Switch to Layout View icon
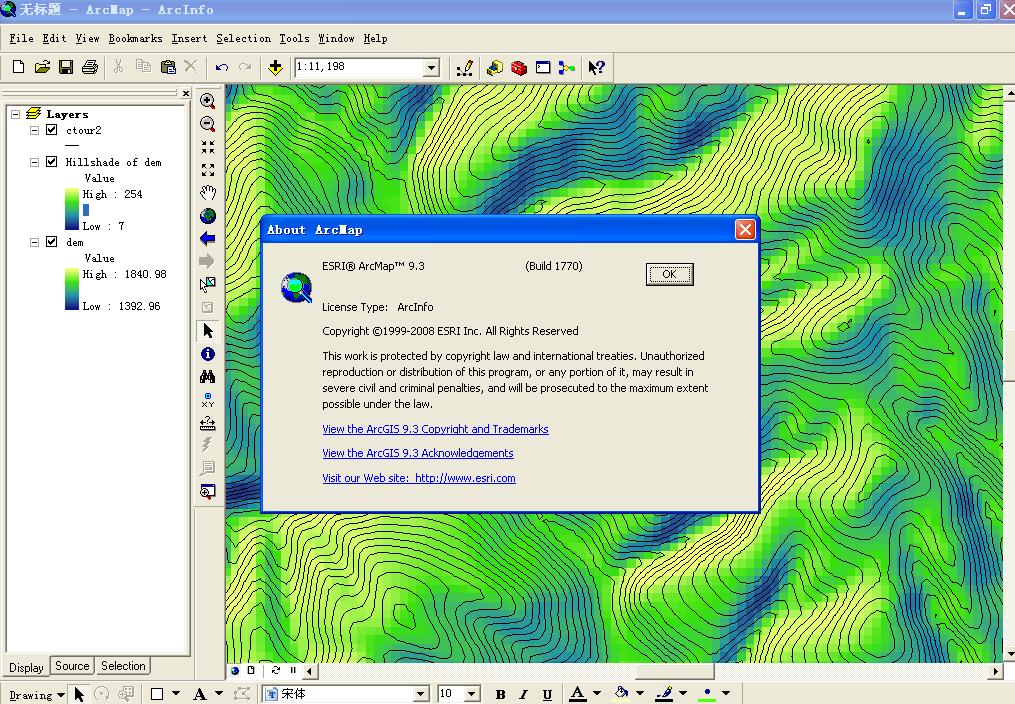The height and width of the screenshot is (704, 1015). (x=251, y=670)
